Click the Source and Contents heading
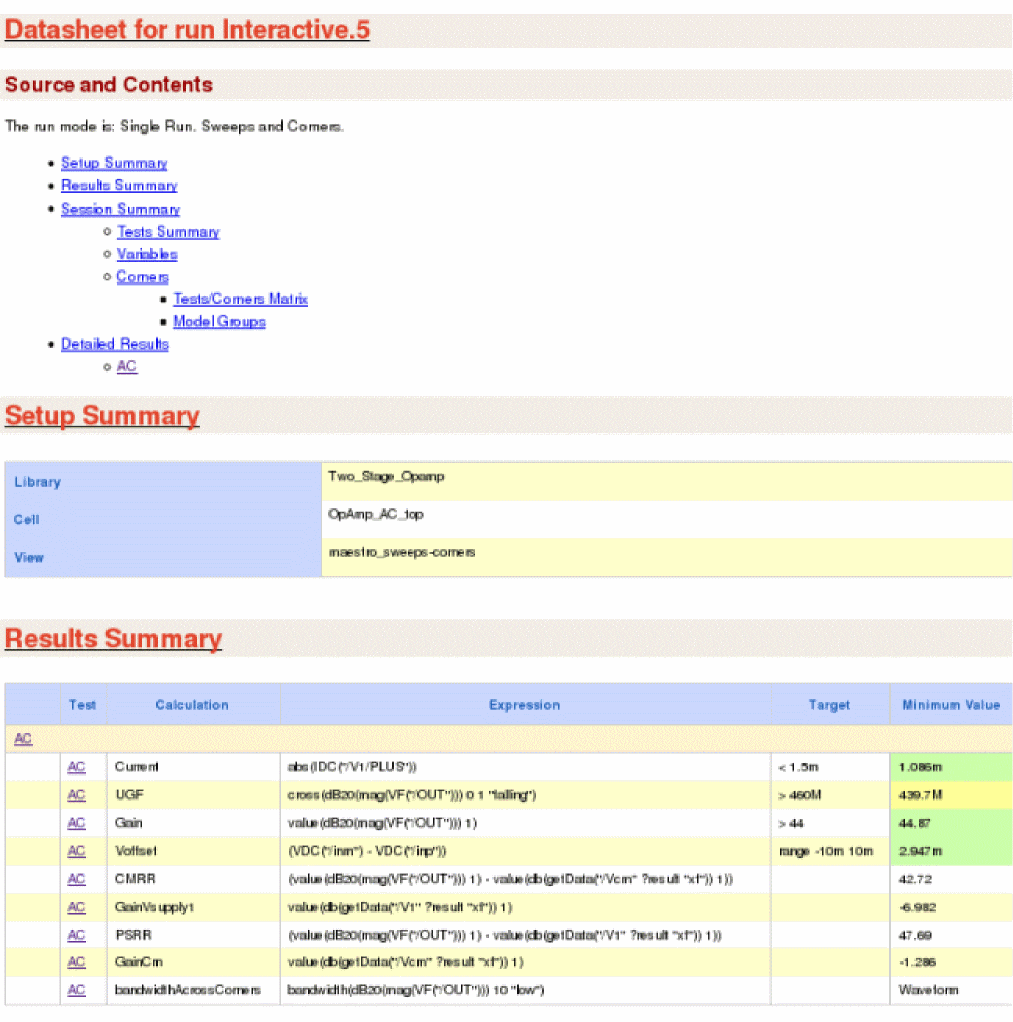Image resolution: width=1013 pixels, height=1022 pixels. point(109,85)
